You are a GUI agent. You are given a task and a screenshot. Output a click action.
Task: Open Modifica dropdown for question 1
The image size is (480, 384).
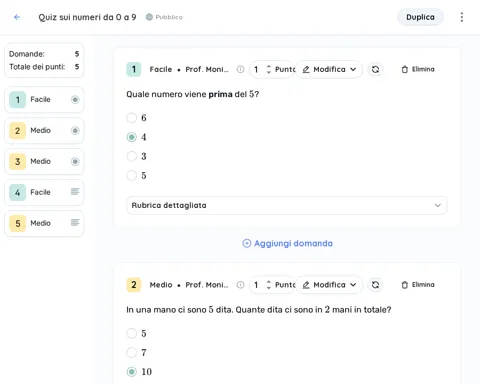tap(329, 69)
